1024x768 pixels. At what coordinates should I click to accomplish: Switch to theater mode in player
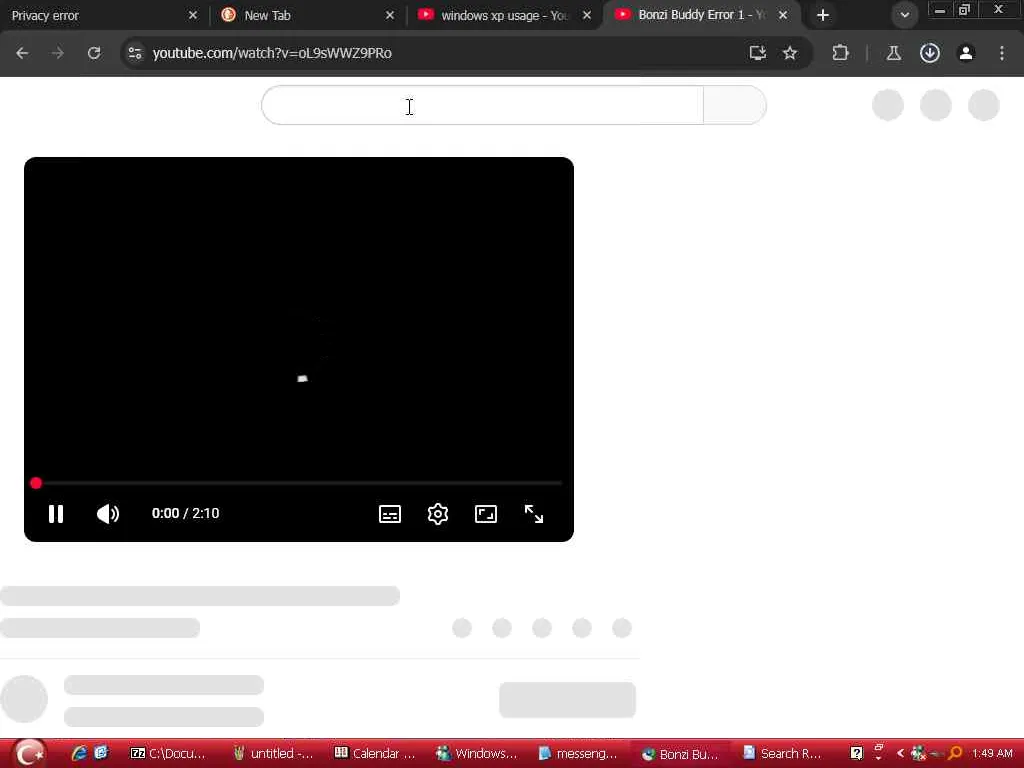tap(486, 514)
